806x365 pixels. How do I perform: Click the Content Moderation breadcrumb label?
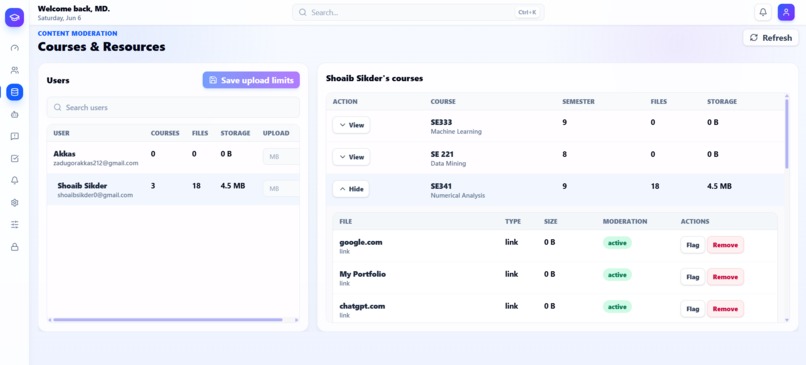pos(78,33)
